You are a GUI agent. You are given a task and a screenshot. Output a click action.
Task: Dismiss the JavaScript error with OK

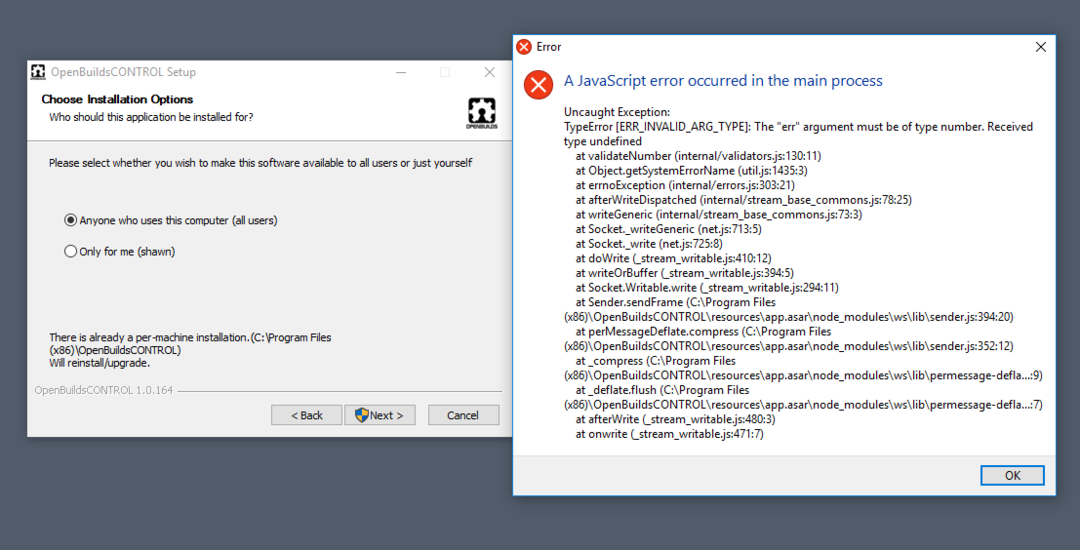1012,475
